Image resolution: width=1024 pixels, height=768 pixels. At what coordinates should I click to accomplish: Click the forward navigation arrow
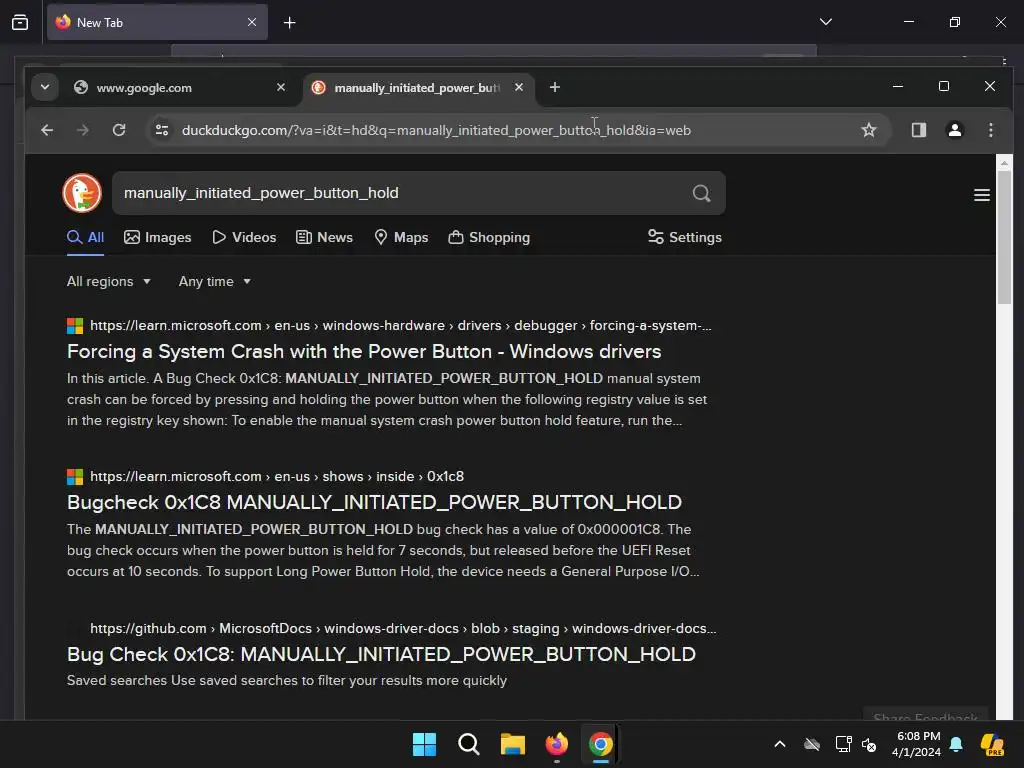(x=82, y=130)
